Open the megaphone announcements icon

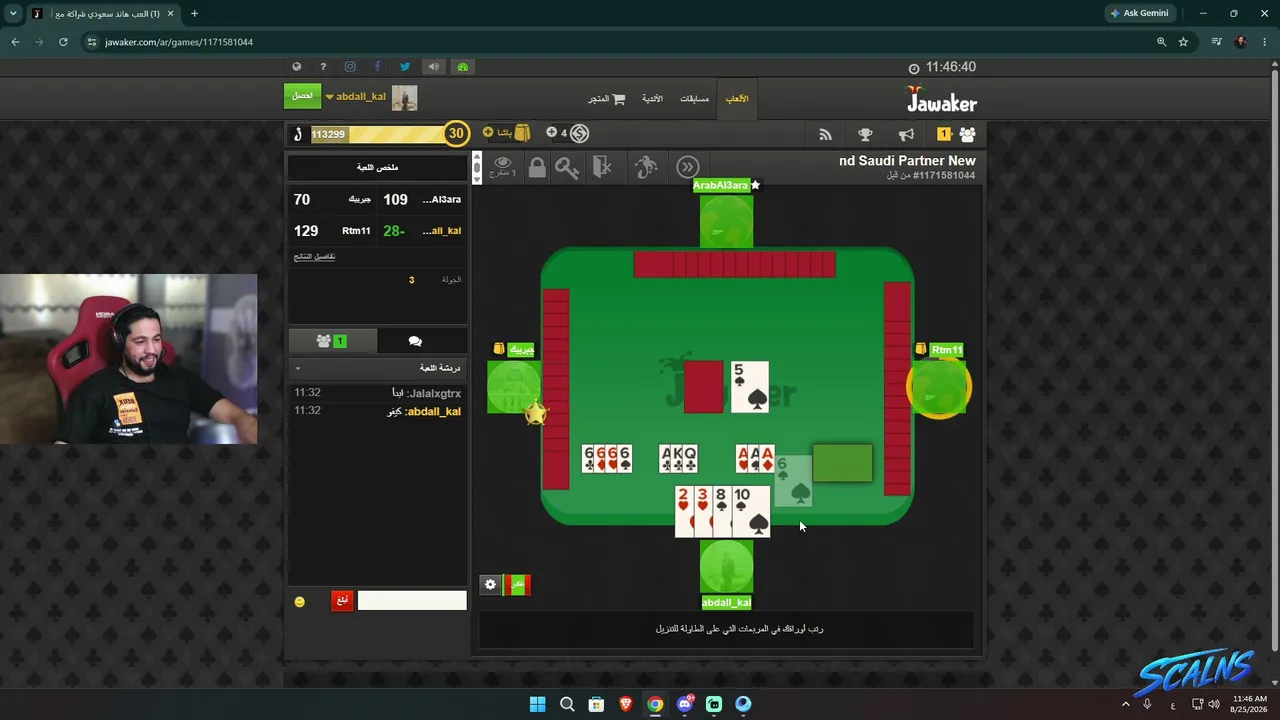click(906, 134)
